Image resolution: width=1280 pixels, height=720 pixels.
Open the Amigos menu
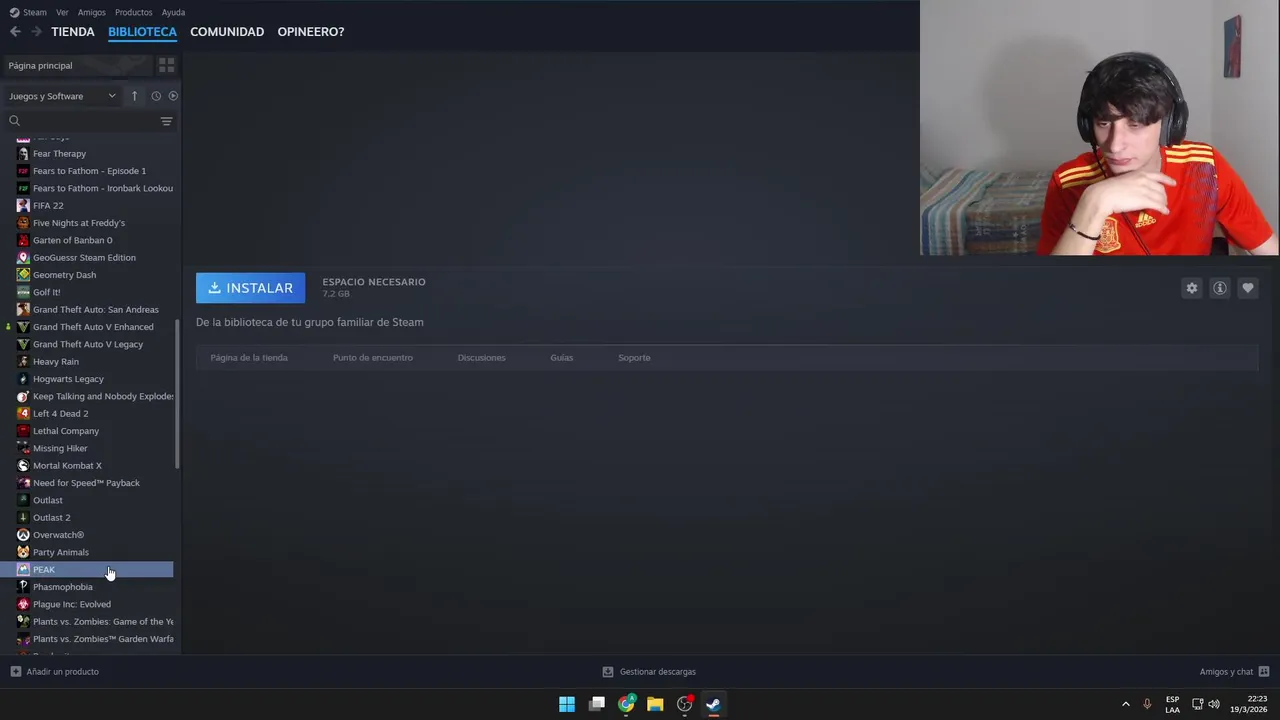91,12
